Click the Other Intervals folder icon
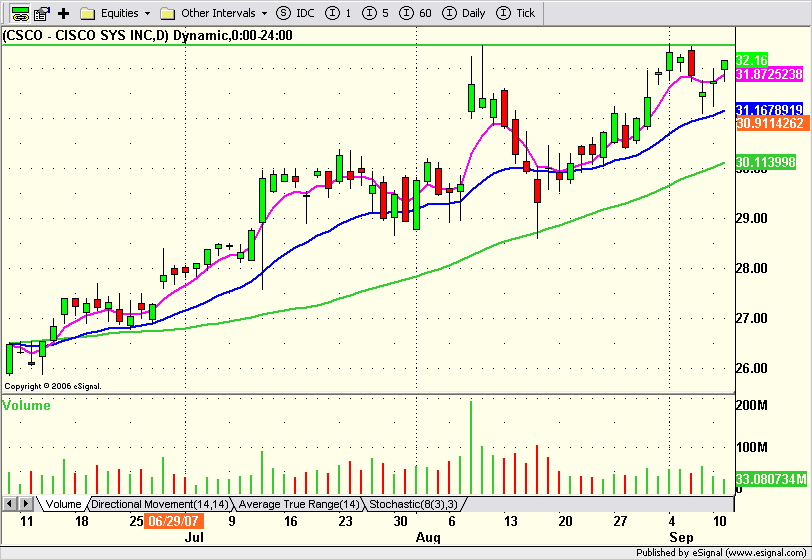 click(x=167, y=13)
